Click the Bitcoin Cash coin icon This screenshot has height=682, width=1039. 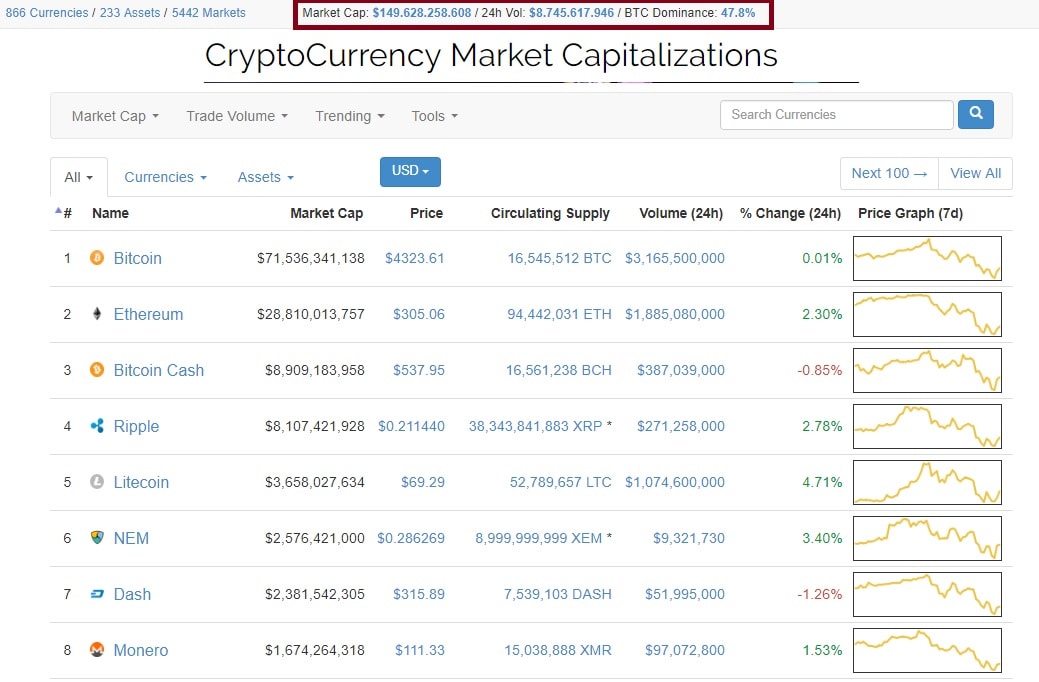pyautogui.click(x=97, y=370)
